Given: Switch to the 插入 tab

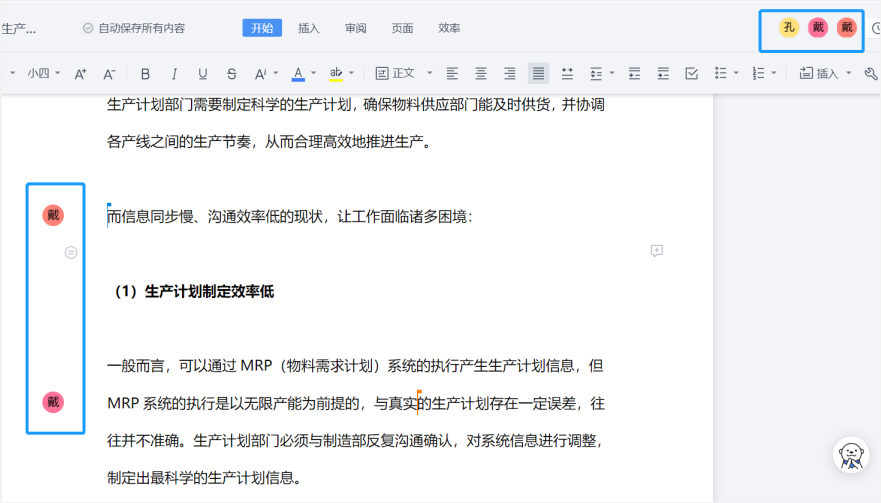Looking at the screenshot, I should point(308,28).
